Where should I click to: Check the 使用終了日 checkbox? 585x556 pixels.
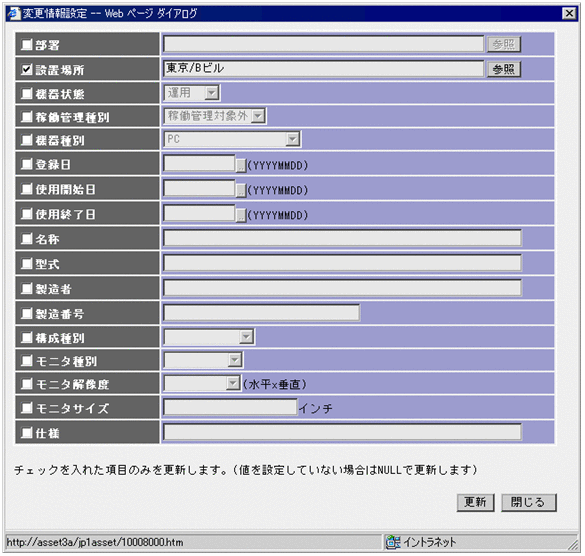26,214
